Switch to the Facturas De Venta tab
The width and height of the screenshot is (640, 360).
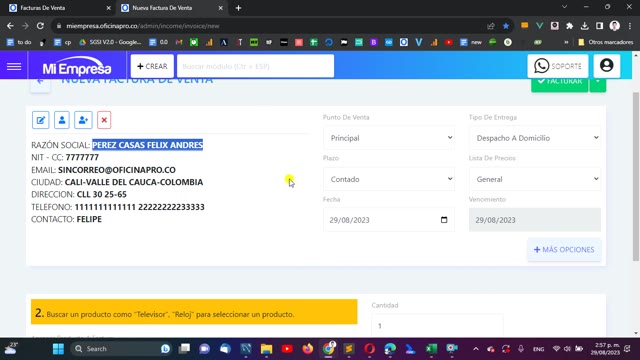[x=57, y=8]
